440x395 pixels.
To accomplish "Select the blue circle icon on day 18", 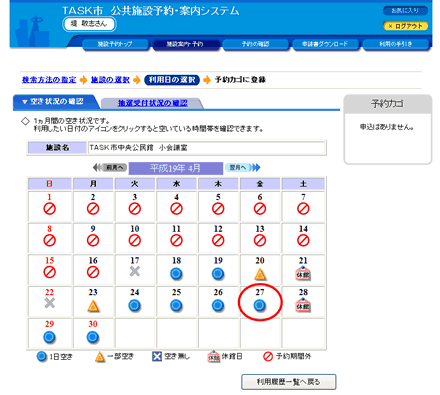I will click(176, 274).
